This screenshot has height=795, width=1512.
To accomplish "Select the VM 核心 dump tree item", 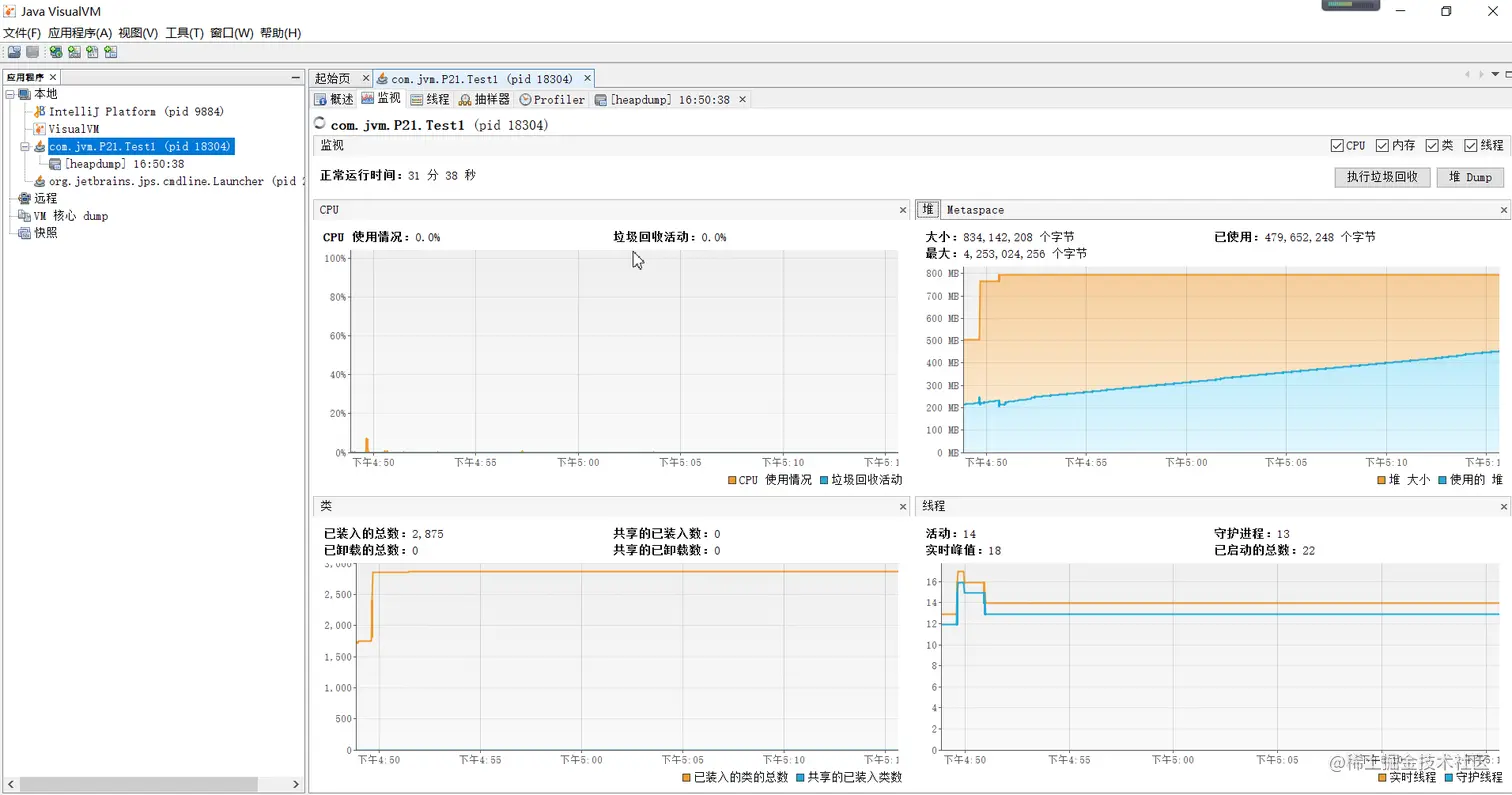I will (71, 216).
